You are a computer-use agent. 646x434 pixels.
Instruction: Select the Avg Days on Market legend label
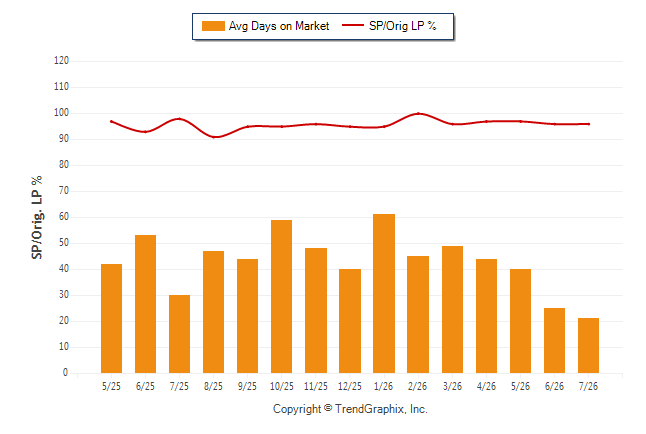coord(279,26)
